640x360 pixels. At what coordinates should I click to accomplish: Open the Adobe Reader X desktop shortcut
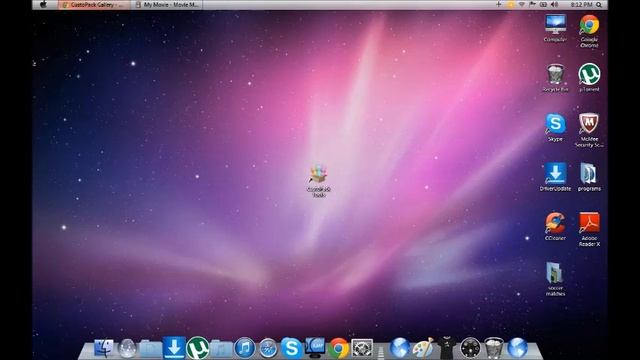589,229
